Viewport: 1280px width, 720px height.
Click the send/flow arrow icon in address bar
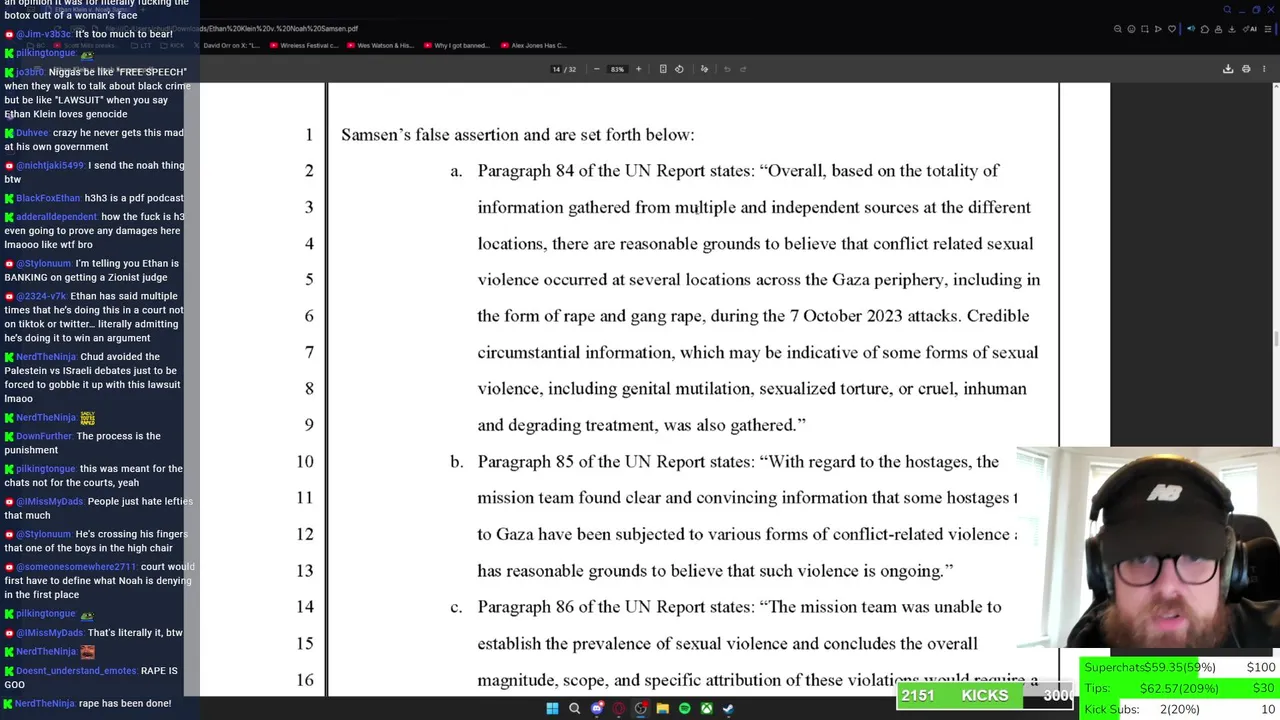click(1158, 29)
